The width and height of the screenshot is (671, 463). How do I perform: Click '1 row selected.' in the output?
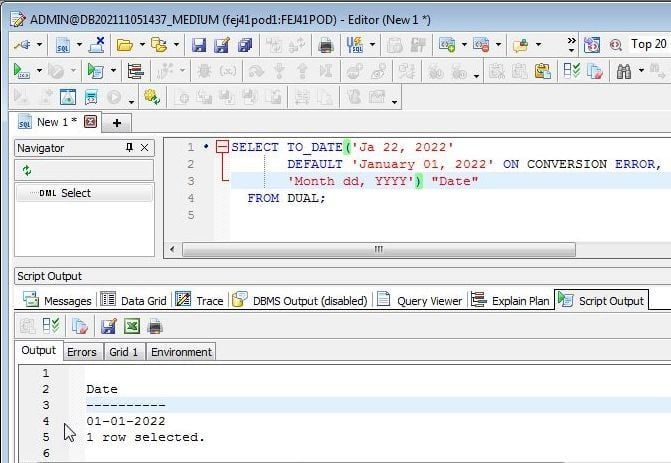(x=145, y=437)
